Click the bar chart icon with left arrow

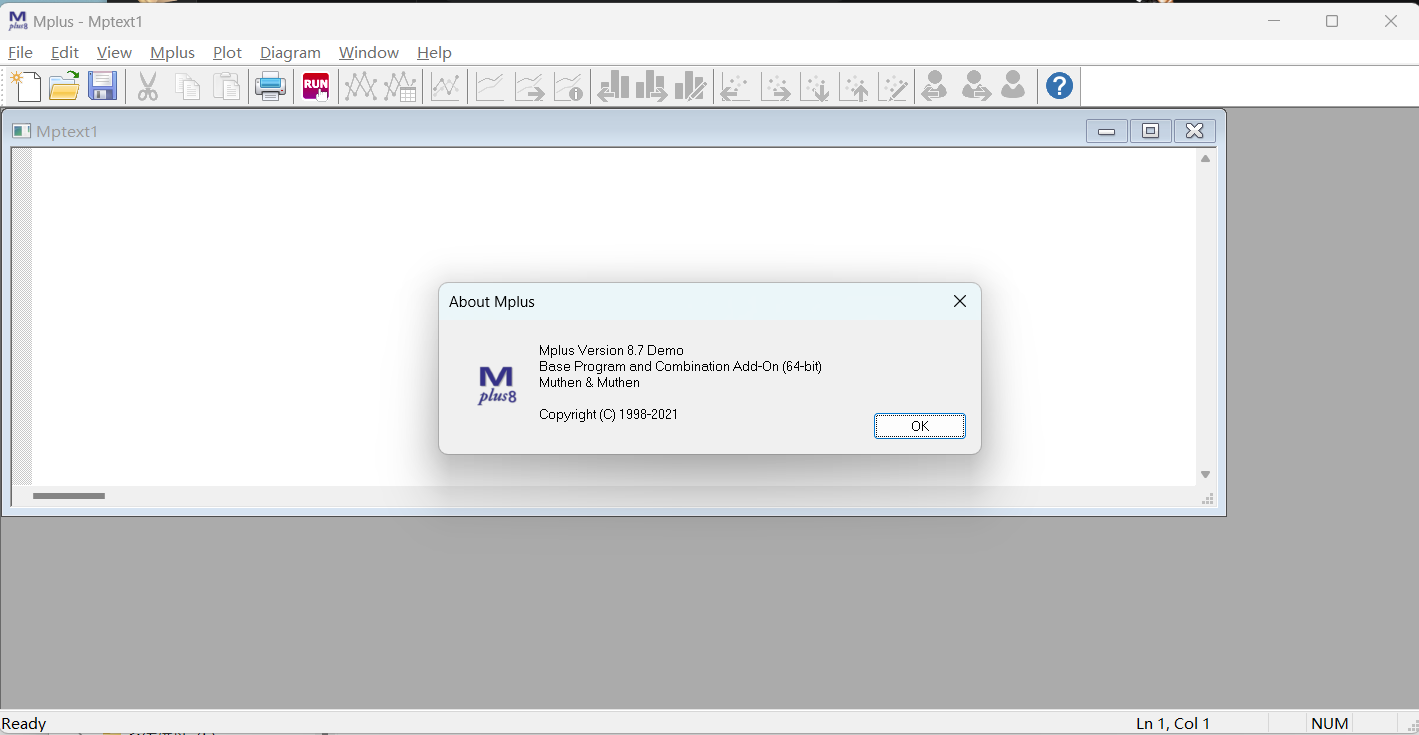click(x=613, y=87)
